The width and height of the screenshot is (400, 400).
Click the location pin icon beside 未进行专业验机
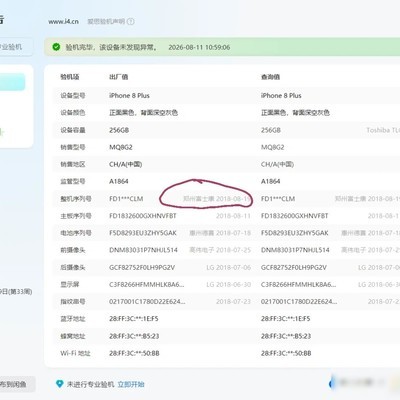coord(59,384)
